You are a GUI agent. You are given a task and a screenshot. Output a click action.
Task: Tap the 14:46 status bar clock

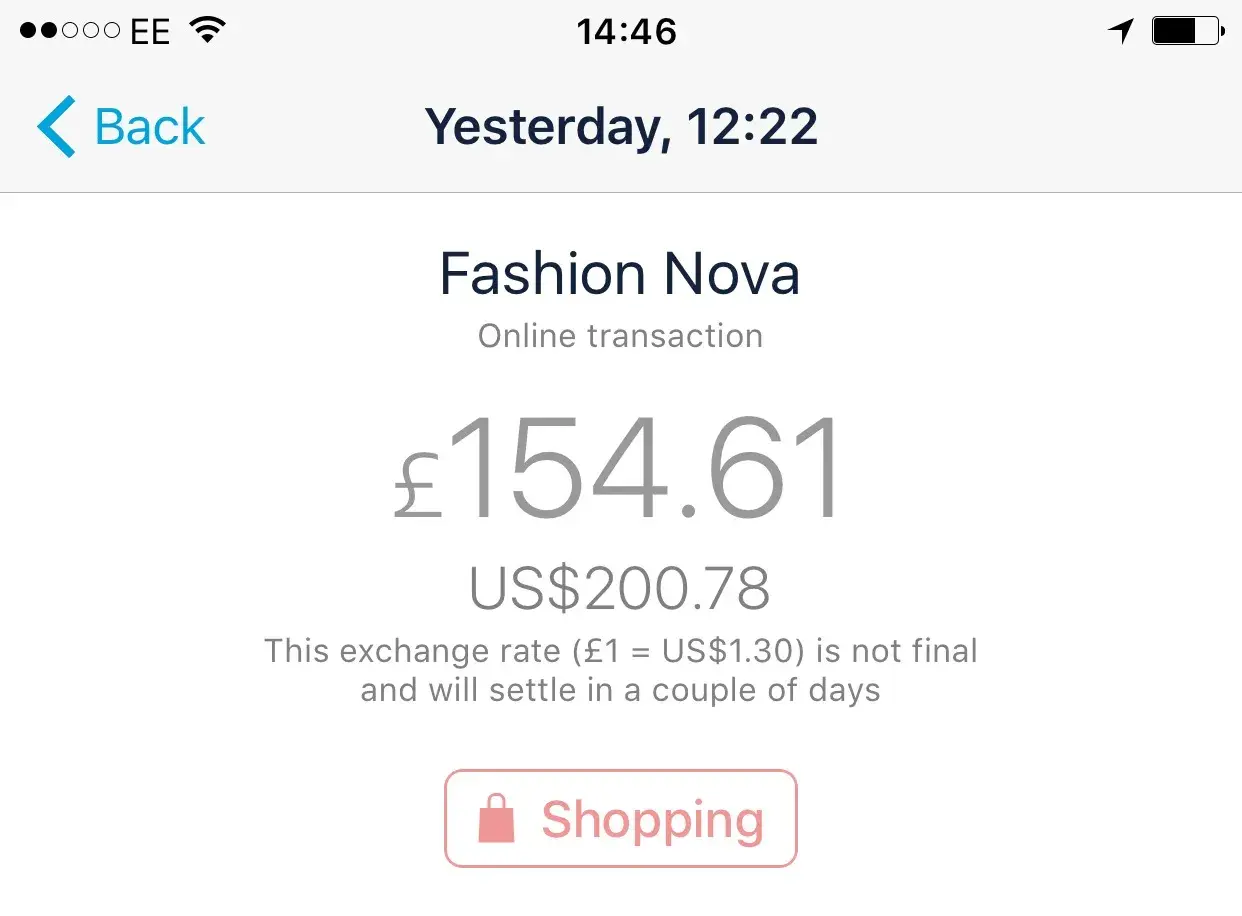coord(627,32)
